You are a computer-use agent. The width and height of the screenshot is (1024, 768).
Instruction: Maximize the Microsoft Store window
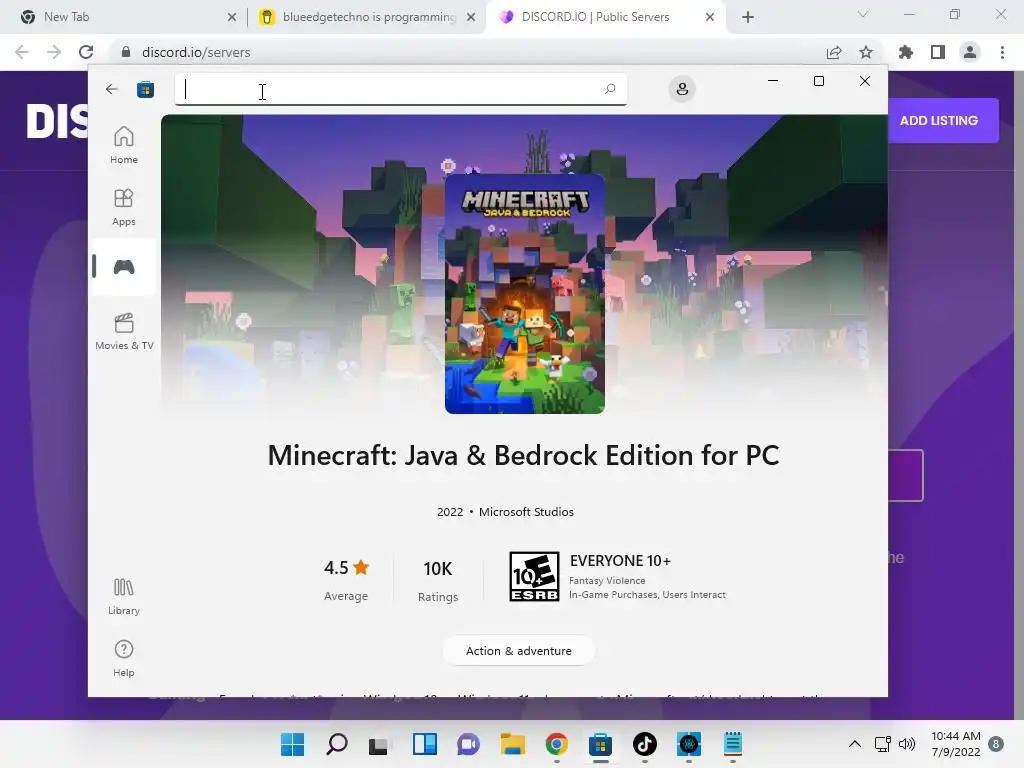(819, 81)
